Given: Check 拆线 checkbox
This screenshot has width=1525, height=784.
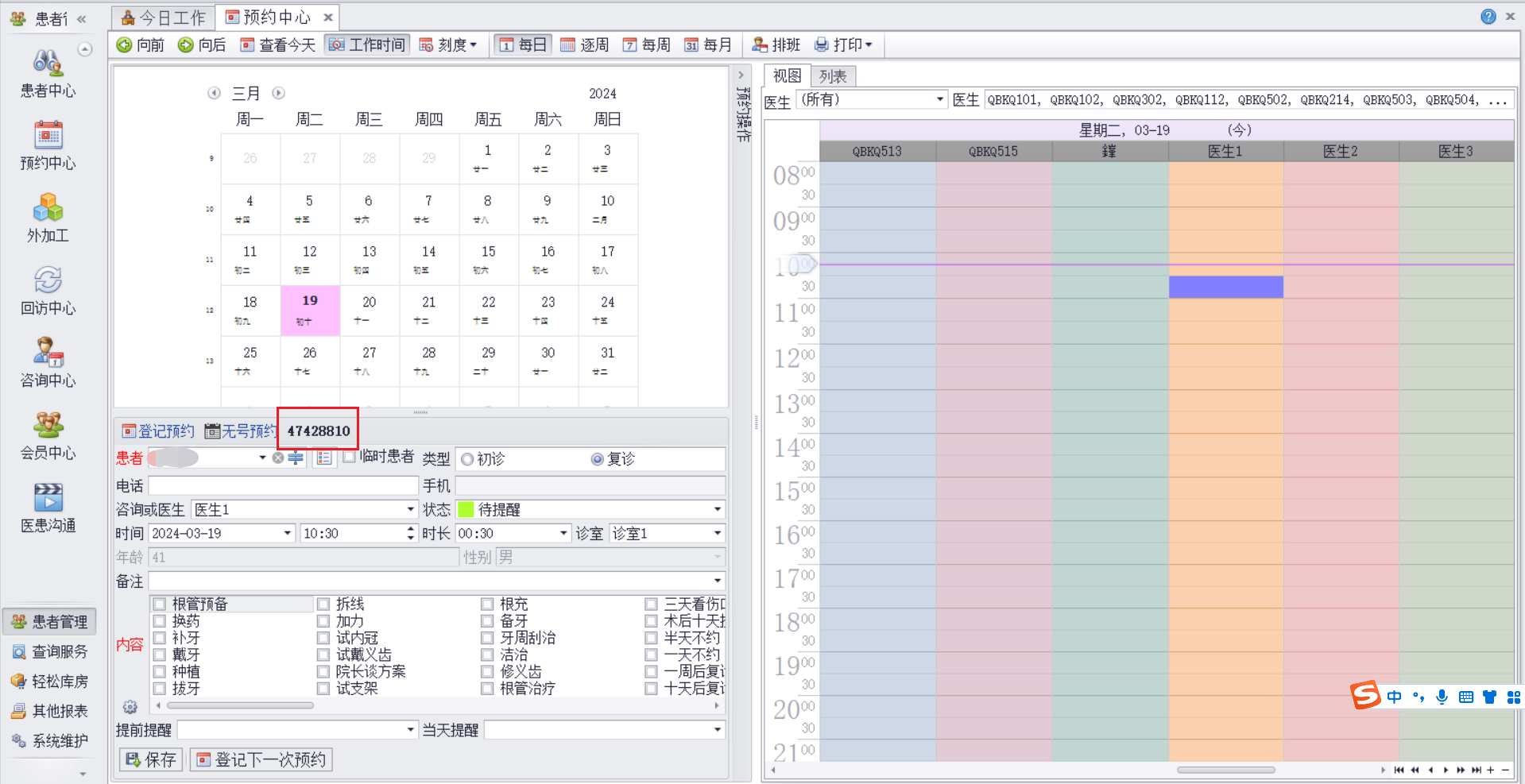Looking at the screenshot, I should tap(323, 604).
